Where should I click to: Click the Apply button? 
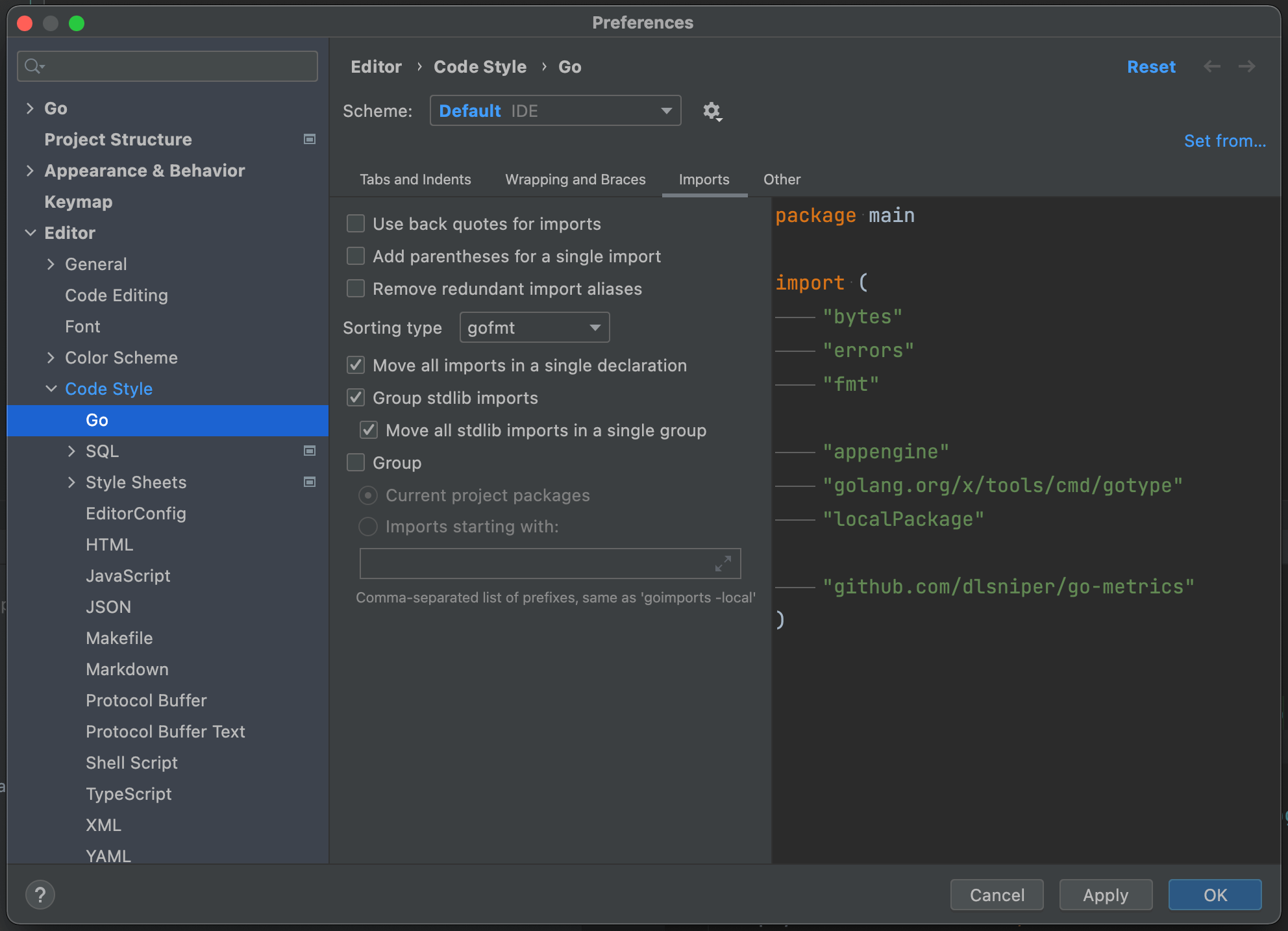coord(1106,895)
